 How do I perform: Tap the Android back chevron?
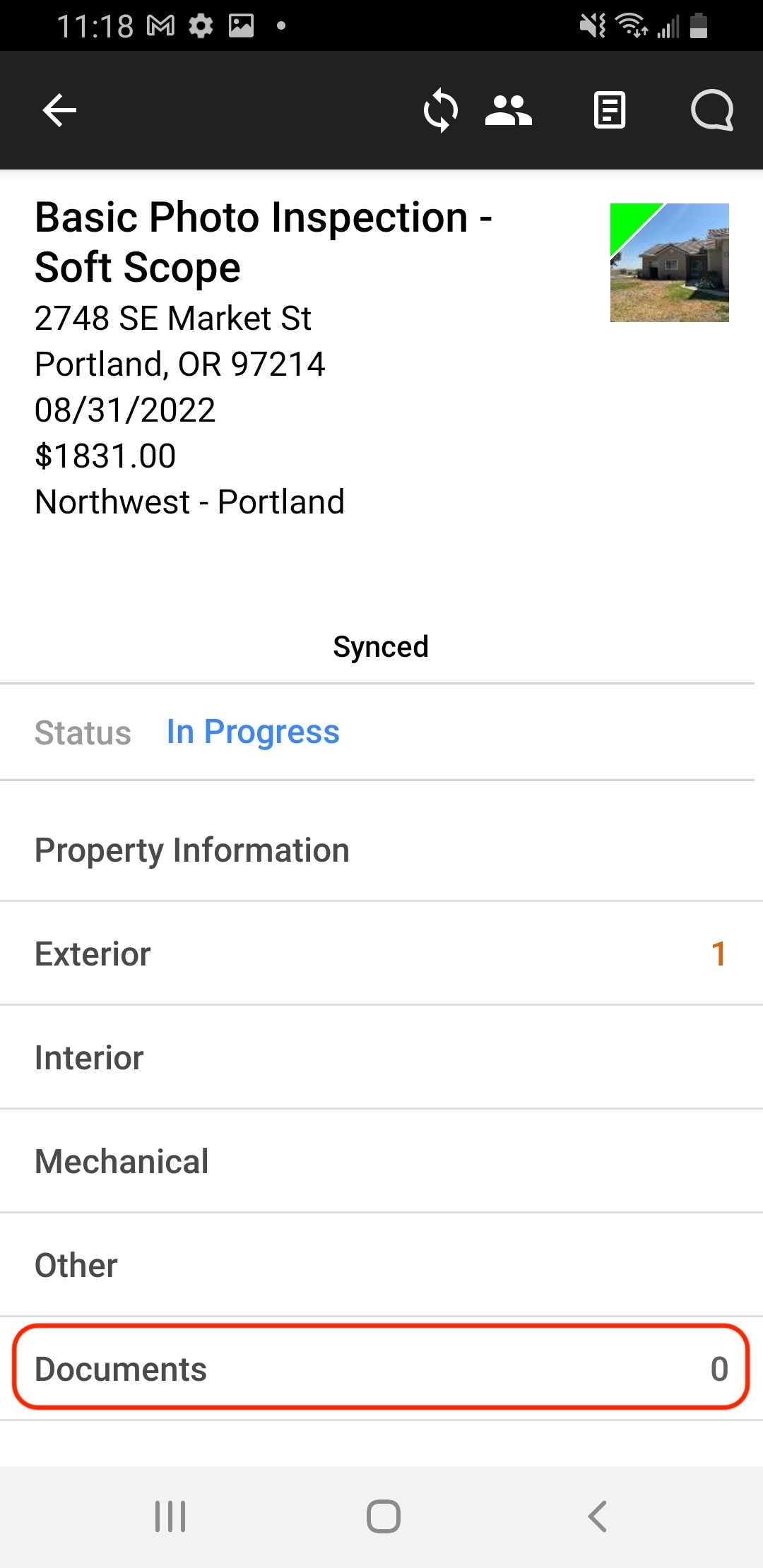pos(597,1516)
